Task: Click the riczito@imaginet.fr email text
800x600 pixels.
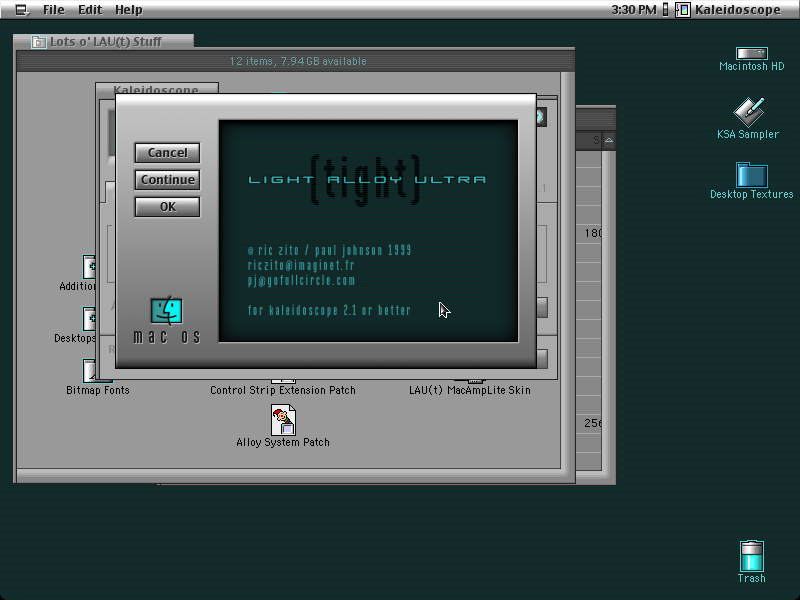Action: coord(301,265)
